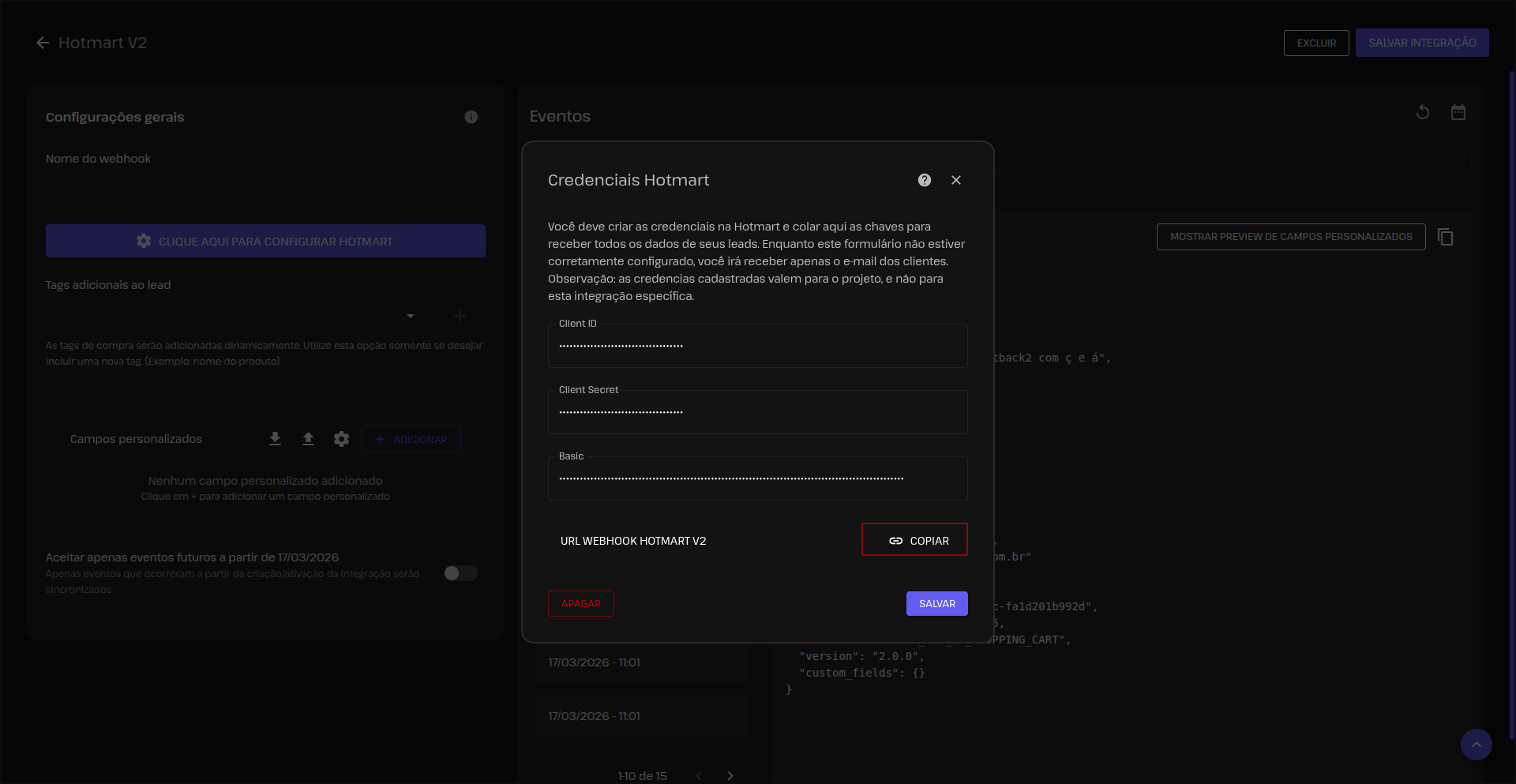Click the scroll-to-top round button
Viewport: 1516px width, 784px height.
point(1475,744)
